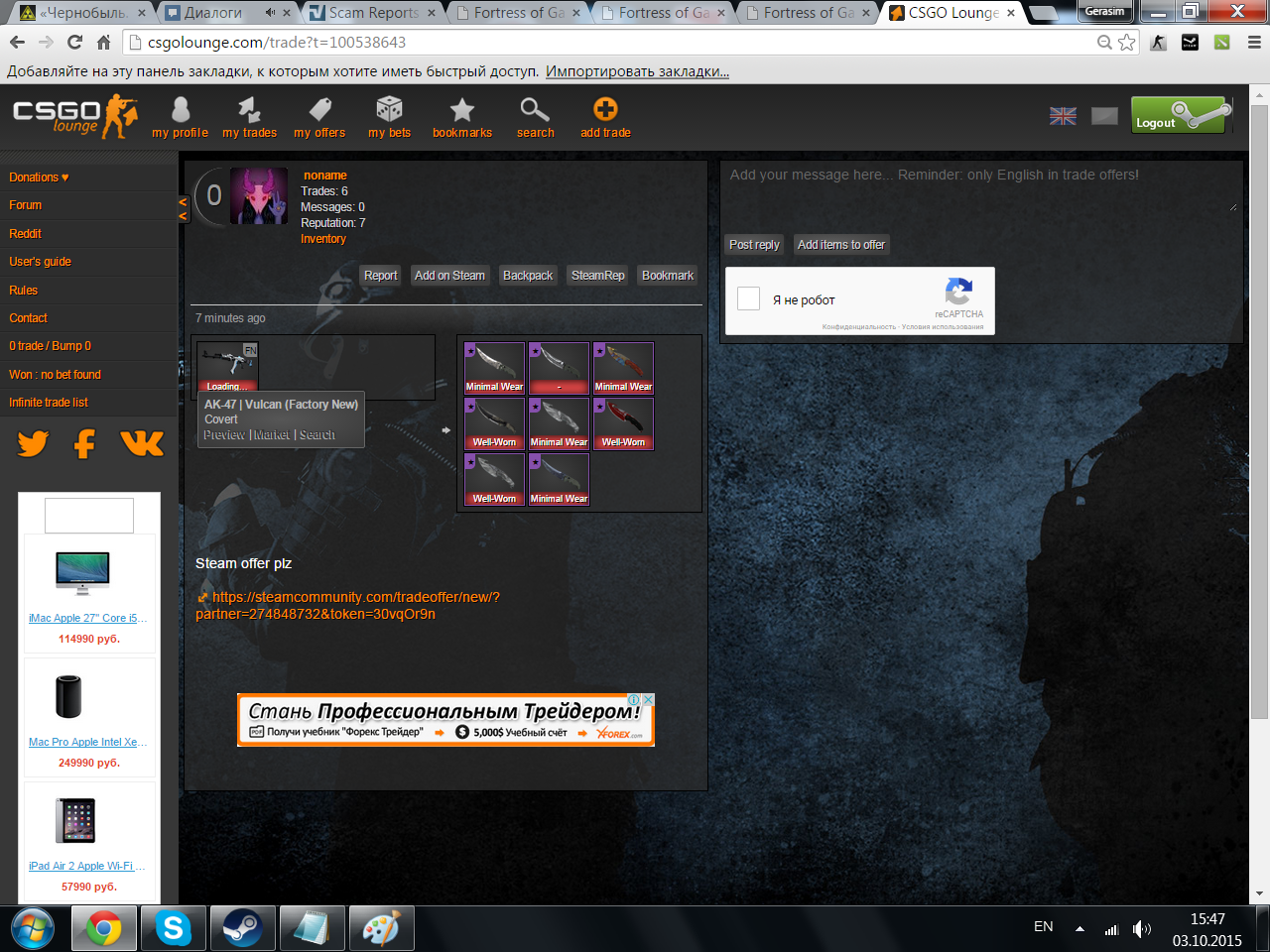The width and height of the screenshot is (1270, 952).
Task: Click noname user avatar
Action: click(x=259, y=195)
